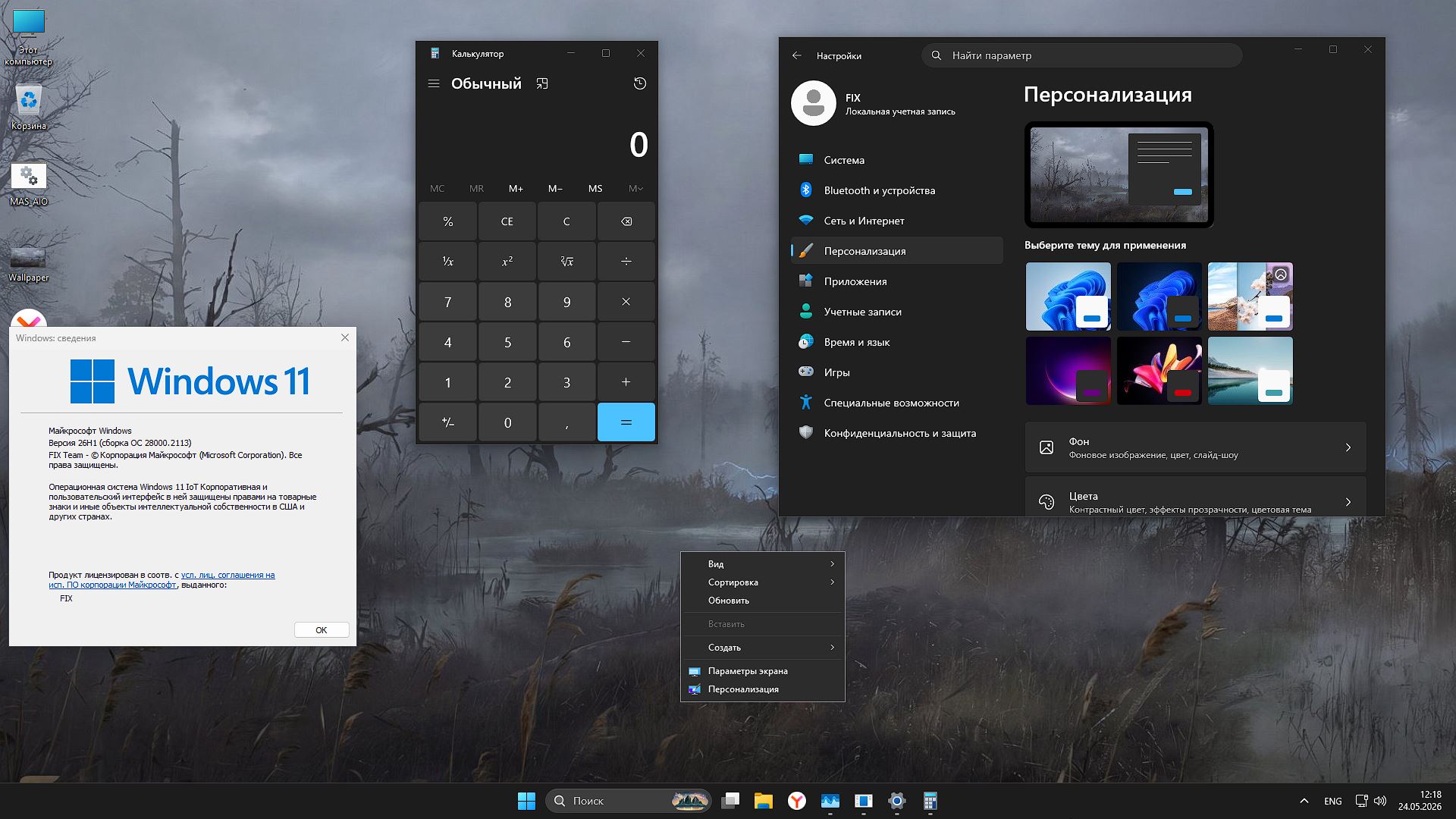Select Корзина recycle bin icon
Screen dimensions: 1456x819
click(x=29, y=107)
